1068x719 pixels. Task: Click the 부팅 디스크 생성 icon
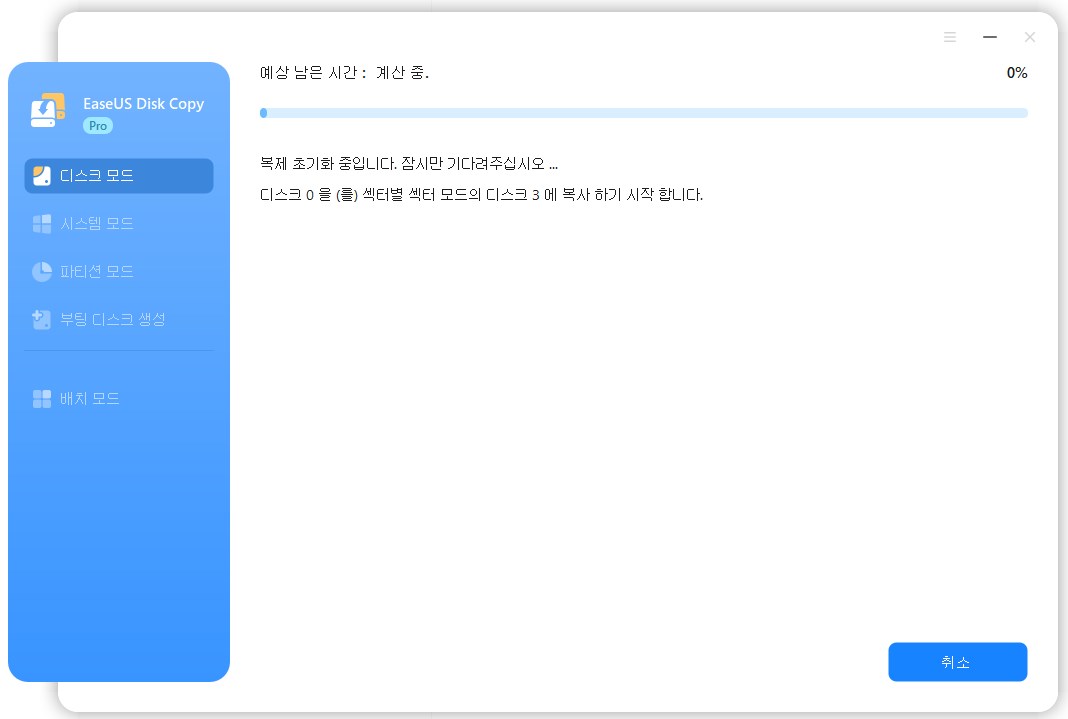[42, 319]
